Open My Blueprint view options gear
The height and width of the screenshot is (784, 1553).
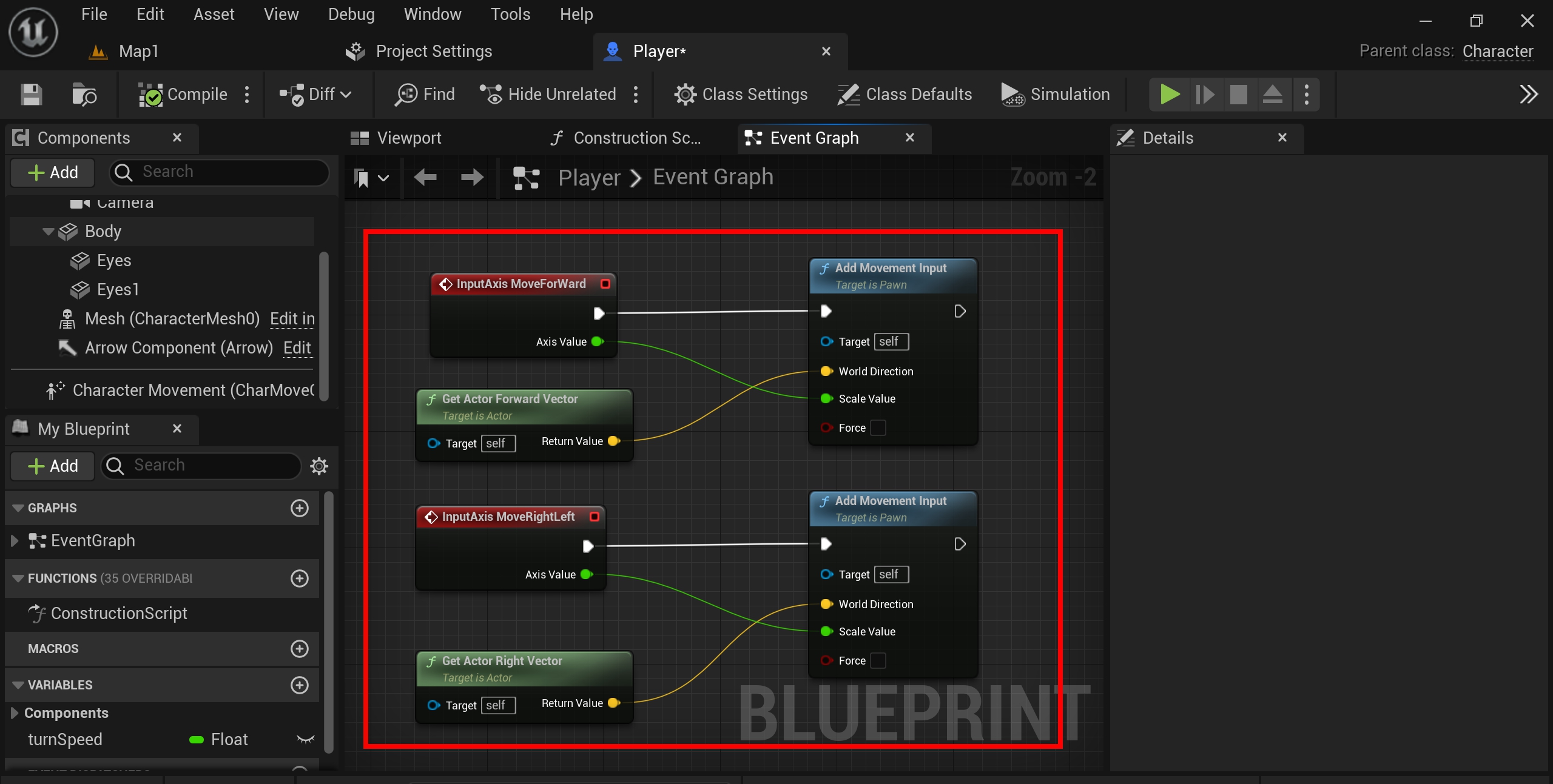click(319, 466)
